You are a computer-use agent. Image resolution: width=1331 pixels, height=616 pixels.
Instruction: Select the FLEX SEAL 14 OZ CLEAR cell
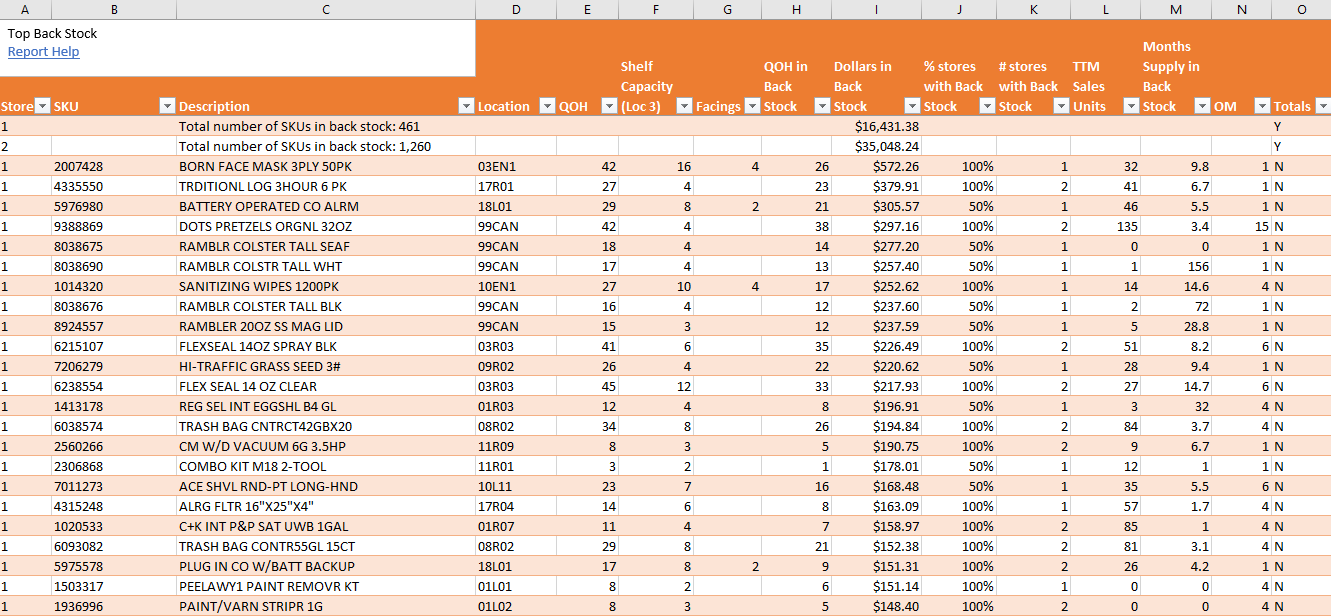[326, 386]
